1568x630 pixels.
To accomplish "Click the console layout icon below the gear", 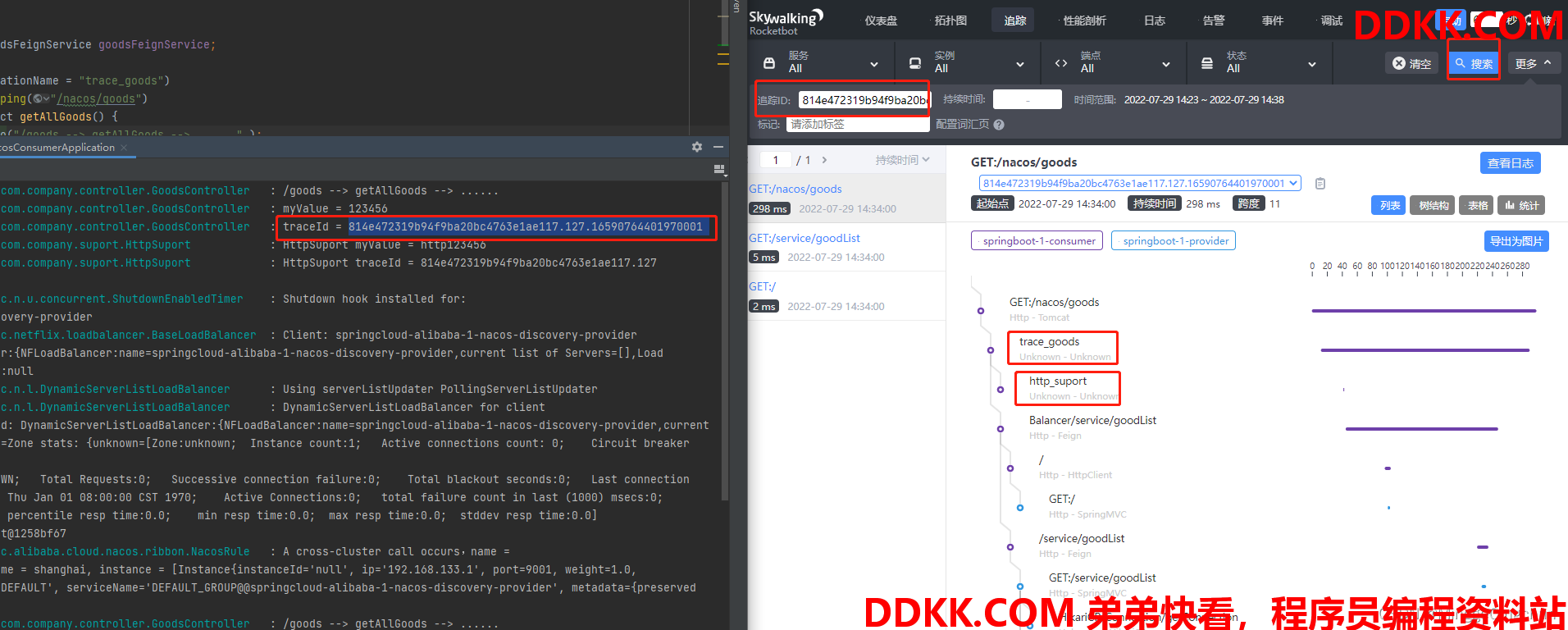I will click(719, 170).
